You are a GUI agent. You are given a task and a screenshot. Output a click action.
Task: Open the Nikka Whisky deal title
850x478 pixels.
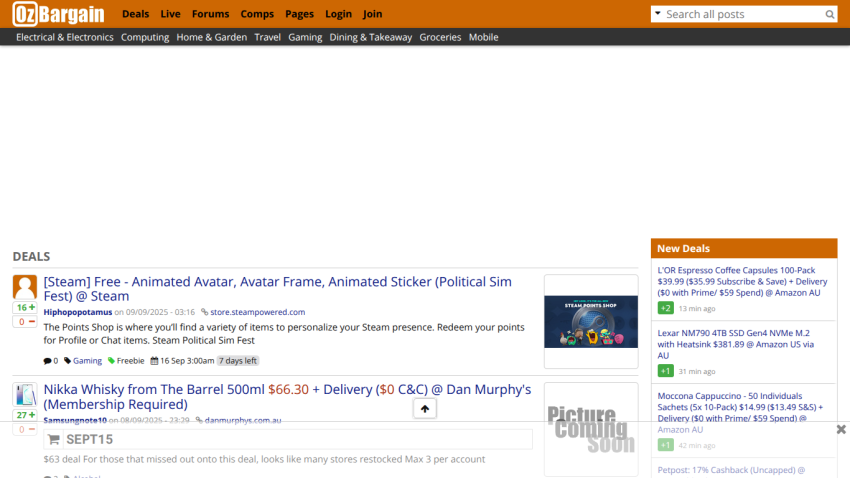[x=287, y=397]
